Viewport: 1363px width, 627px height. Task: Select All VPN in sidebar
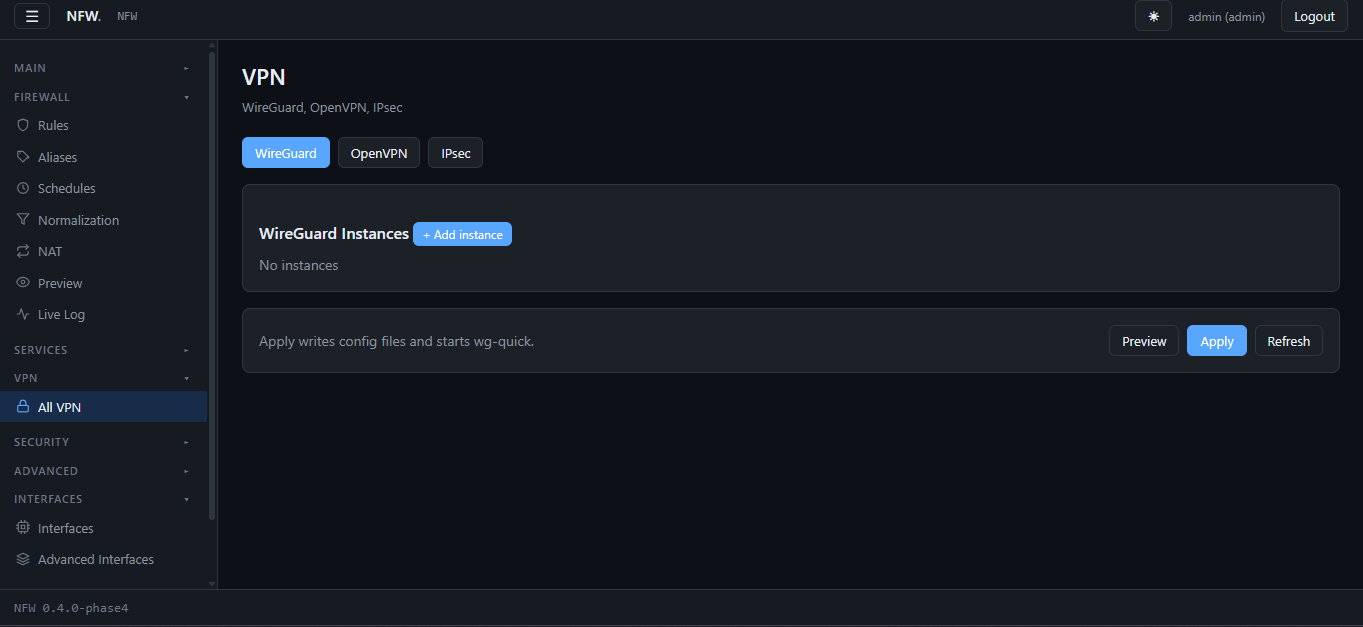click(x=104, y=407)
